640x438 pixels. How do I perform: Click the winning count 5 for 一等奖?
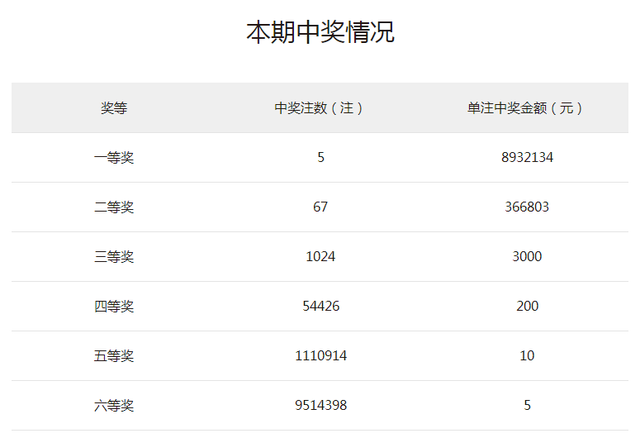coord(321,157)
